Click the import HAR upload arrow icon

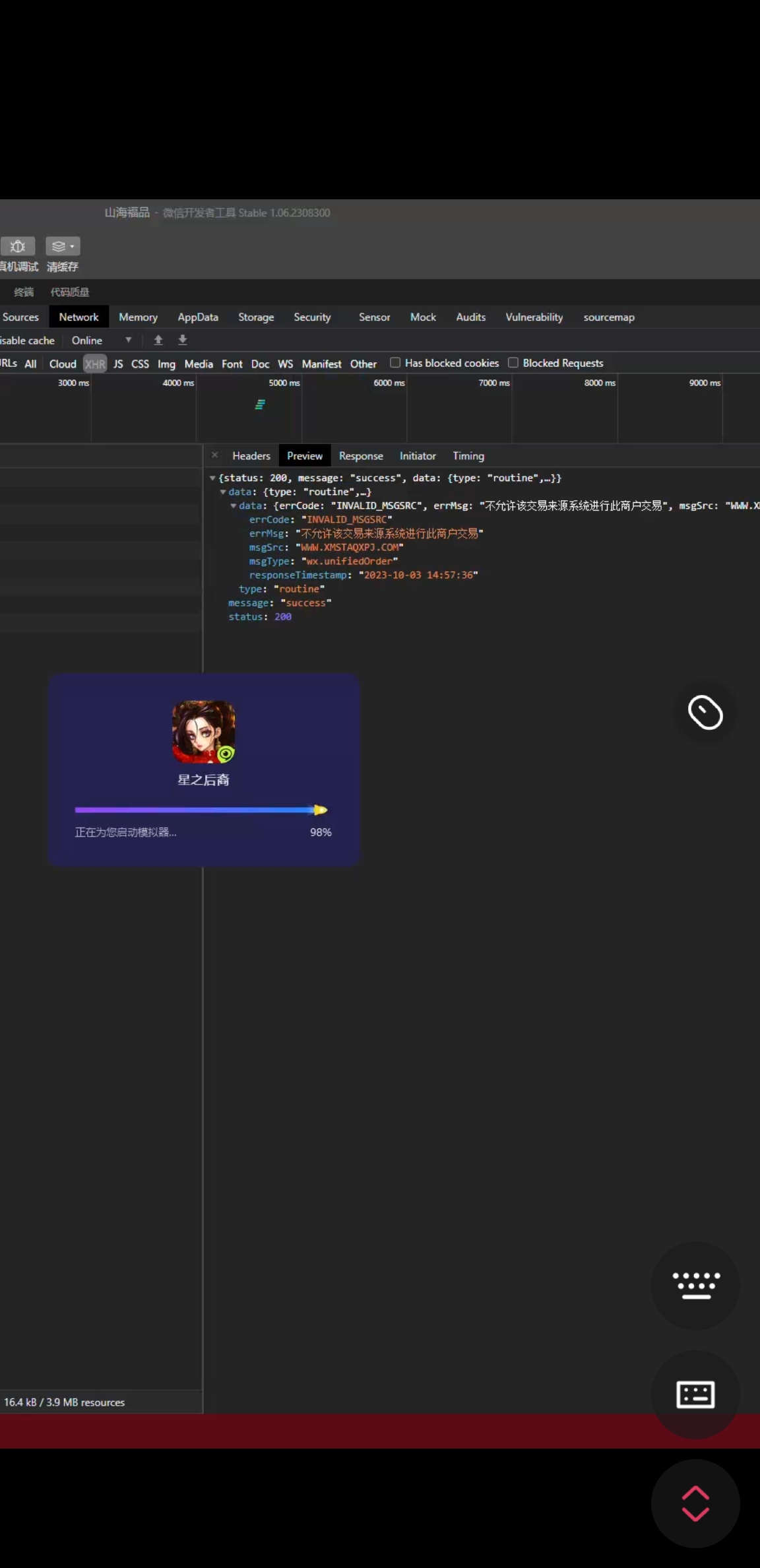pyautogui.click(x=158, y=340)
